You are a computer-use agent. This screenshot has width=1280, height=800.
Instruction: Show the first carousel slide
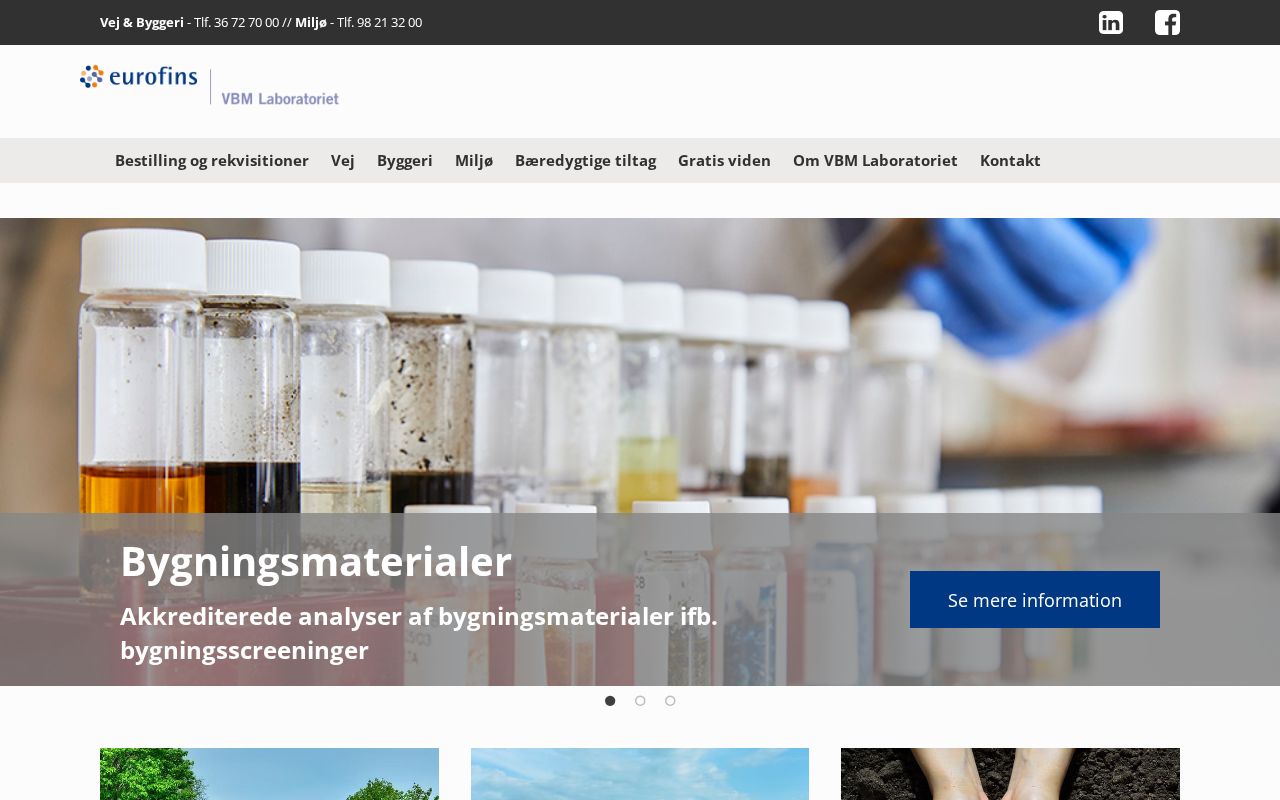tap(610, 701)
